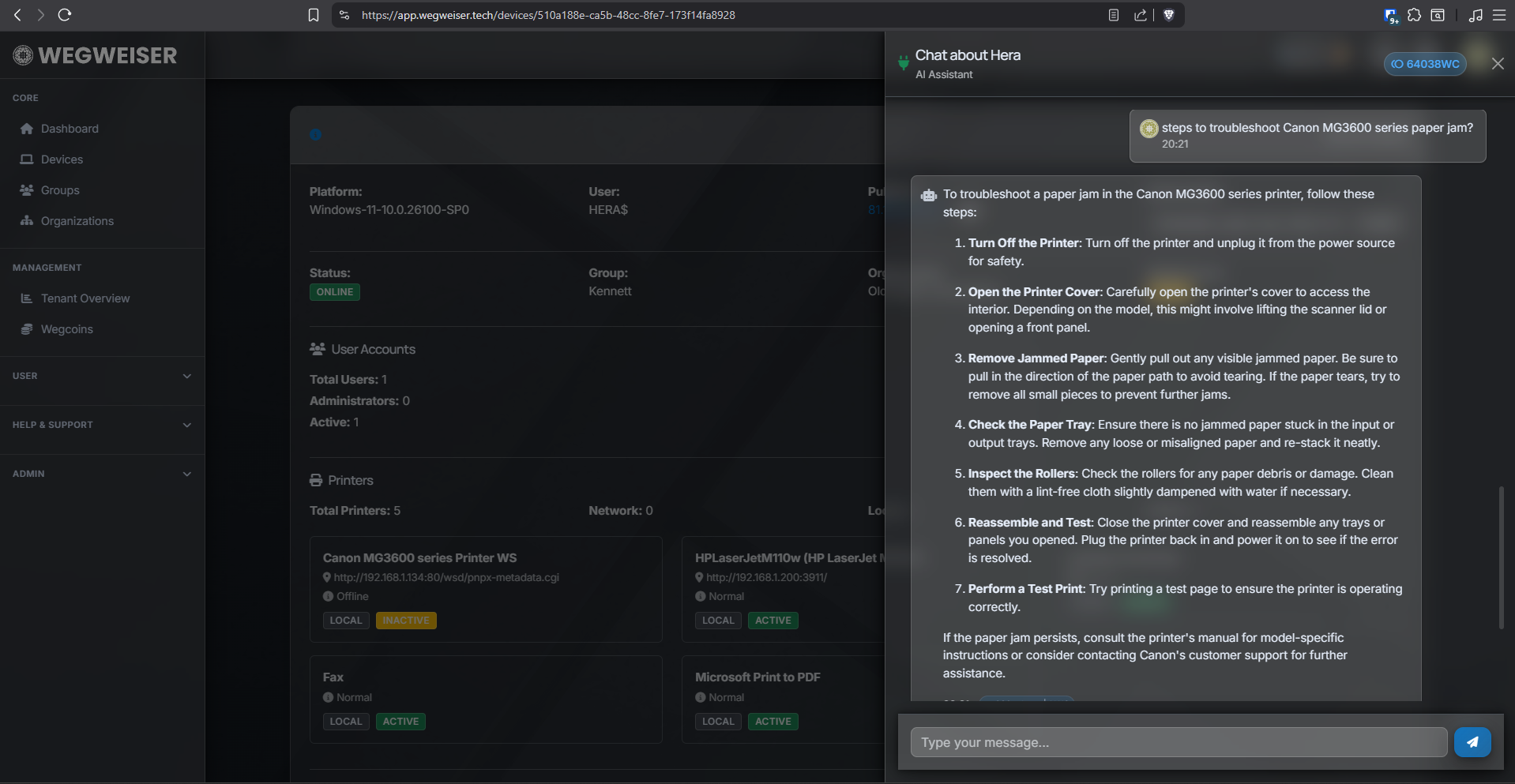The width and height of the screenshot is (1515, 784).
Task: Open Organizations in the sidebar
Action: coord(77,221)
